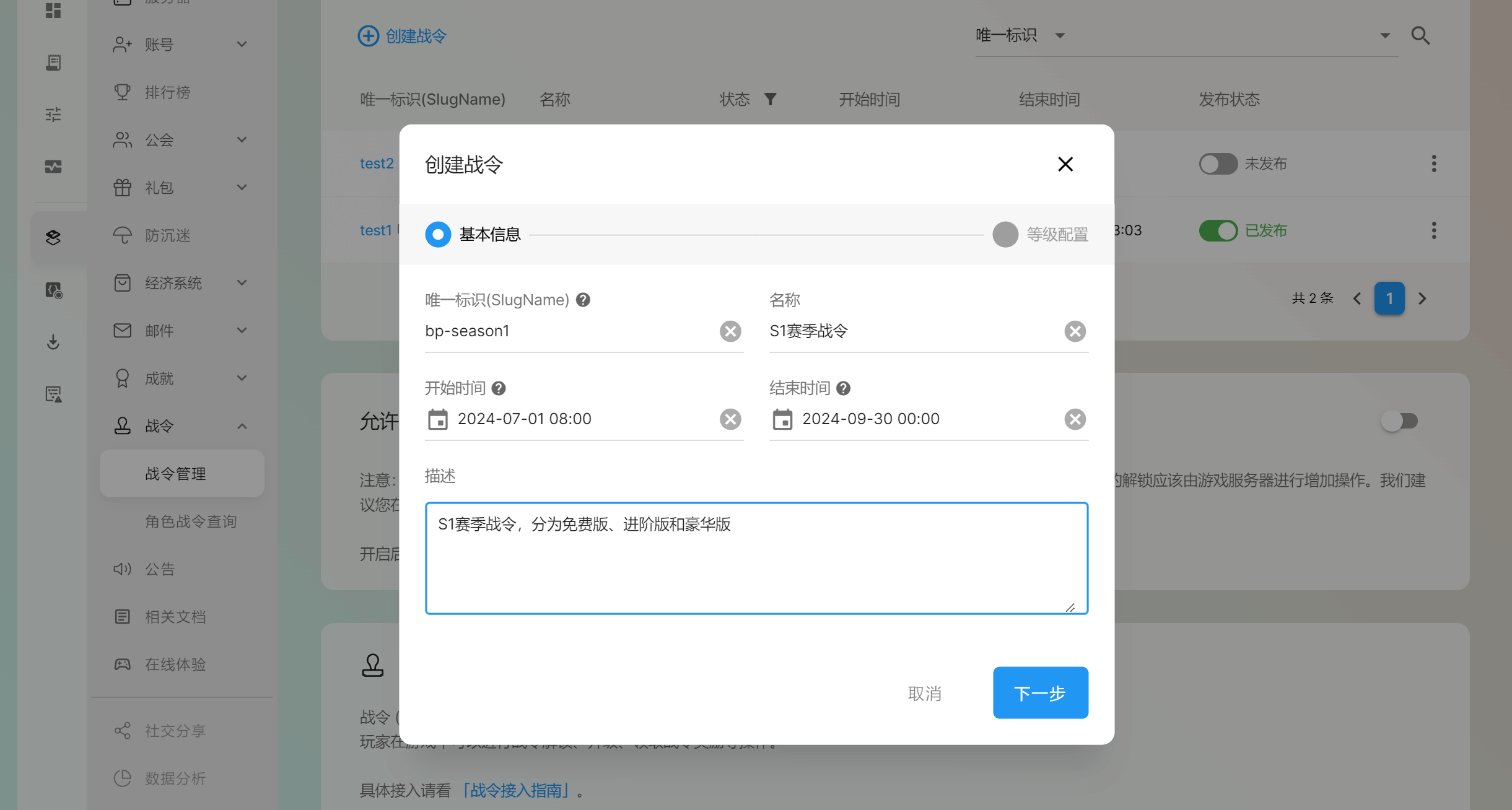
Task: Click the help icon next to 唯一标识(SlugName)
Action: pos(583,300)
